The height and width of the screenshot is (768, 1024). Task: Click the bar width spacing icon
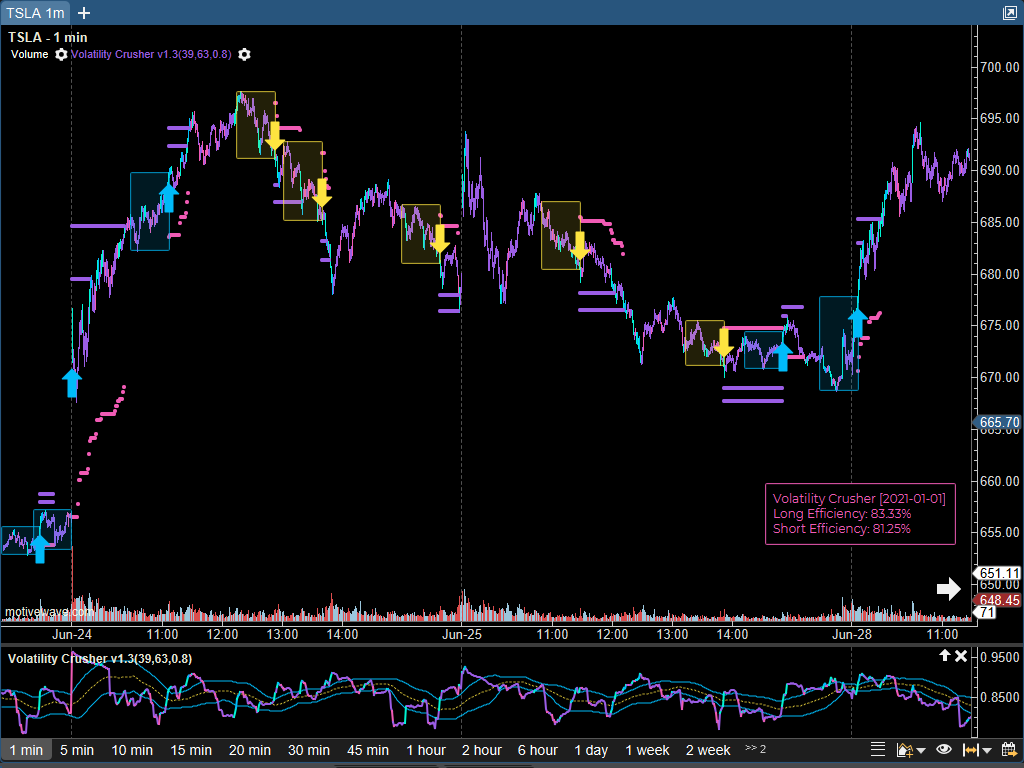click(971, 750)
